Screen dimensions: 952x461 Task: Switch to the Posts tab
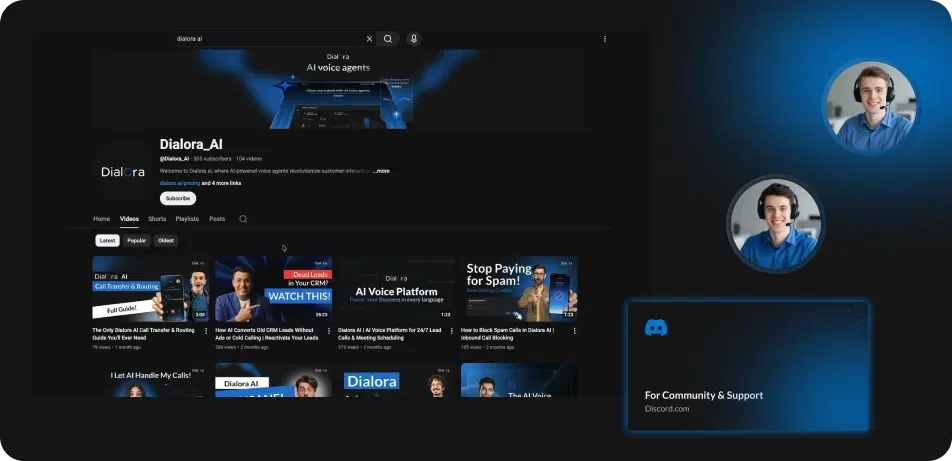(217, 219)
